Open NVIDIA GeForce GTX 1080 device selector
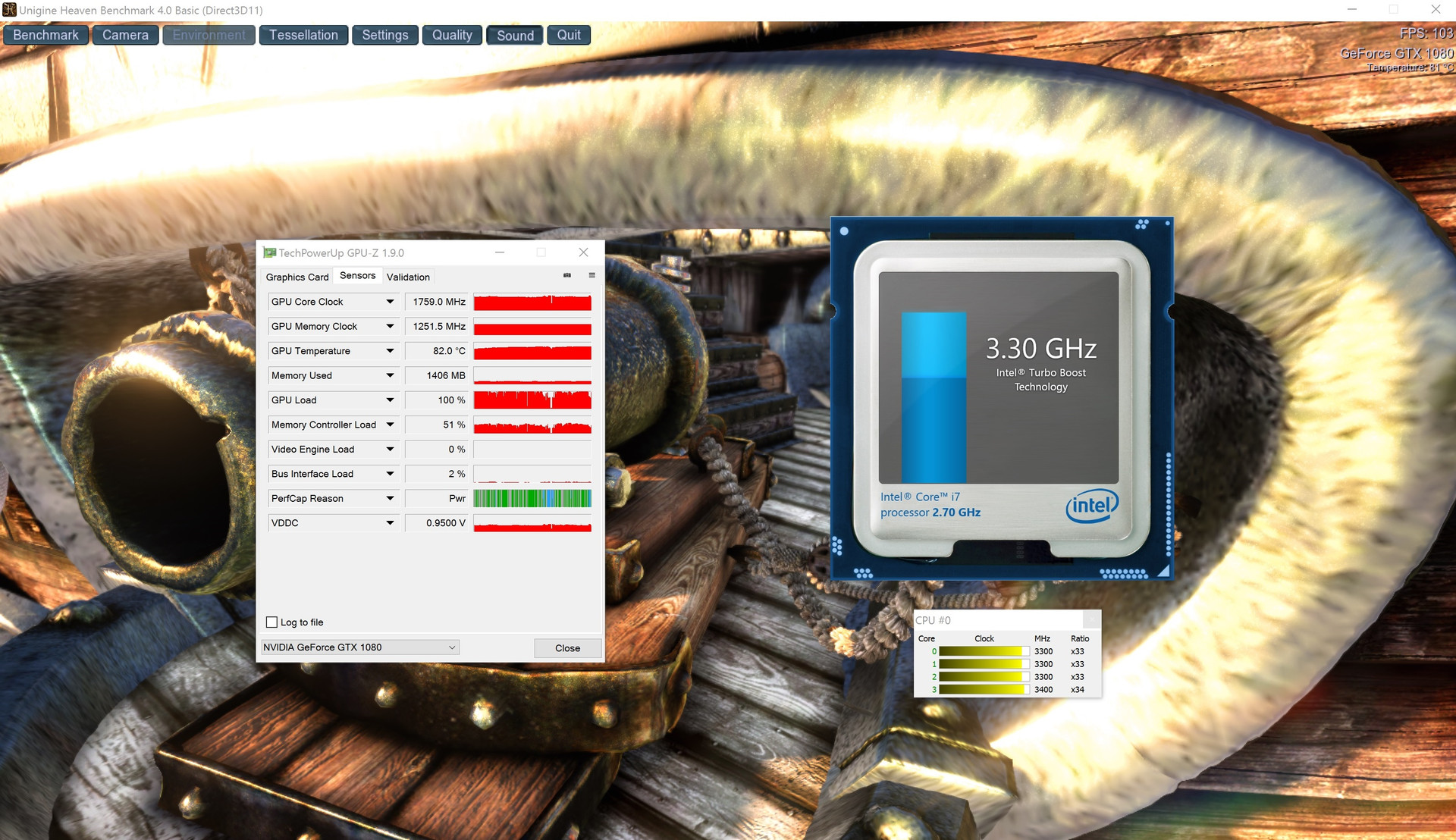The width and height of the screenshot is (1456, 840). coord(359,647)
